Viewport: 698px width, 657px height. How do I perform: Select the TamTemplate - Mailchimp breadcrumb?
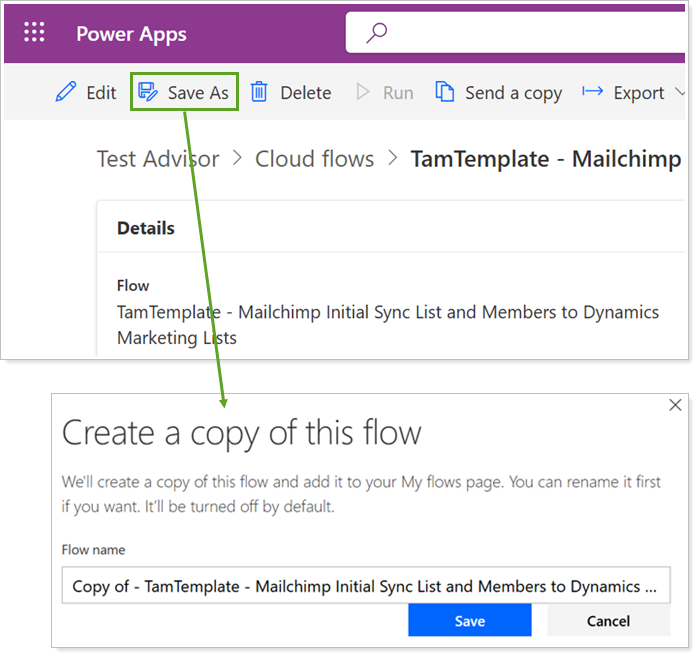tap(545, 159)
